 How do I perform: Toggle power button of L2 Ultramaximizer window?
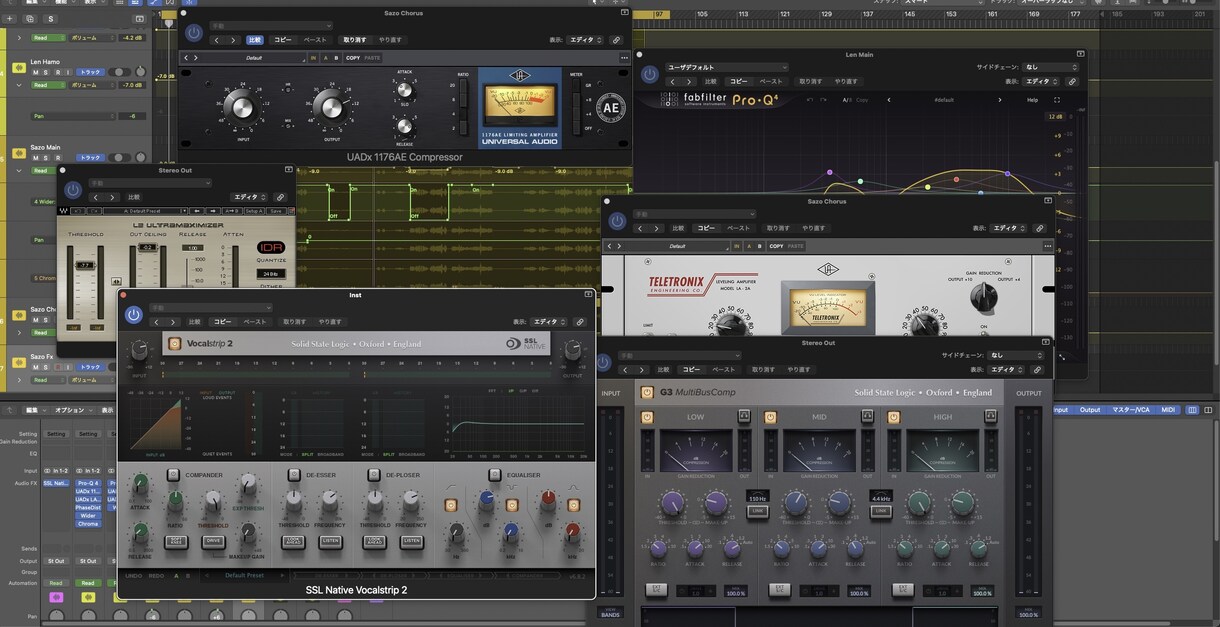click(x=72, y=190)
